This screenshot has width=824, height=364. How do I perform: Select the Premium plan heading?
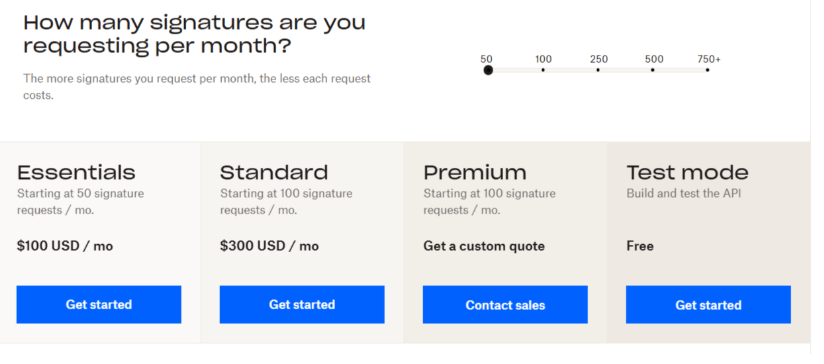(x=475, y=172)
